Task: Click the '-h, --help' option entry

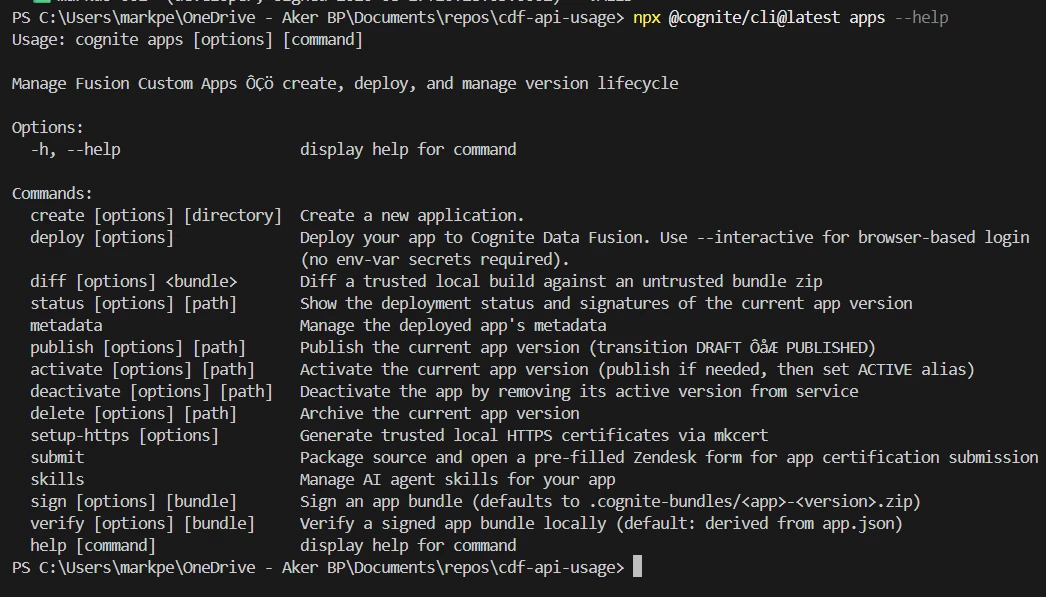Action: pyautogui.click(x=75, y=150)
